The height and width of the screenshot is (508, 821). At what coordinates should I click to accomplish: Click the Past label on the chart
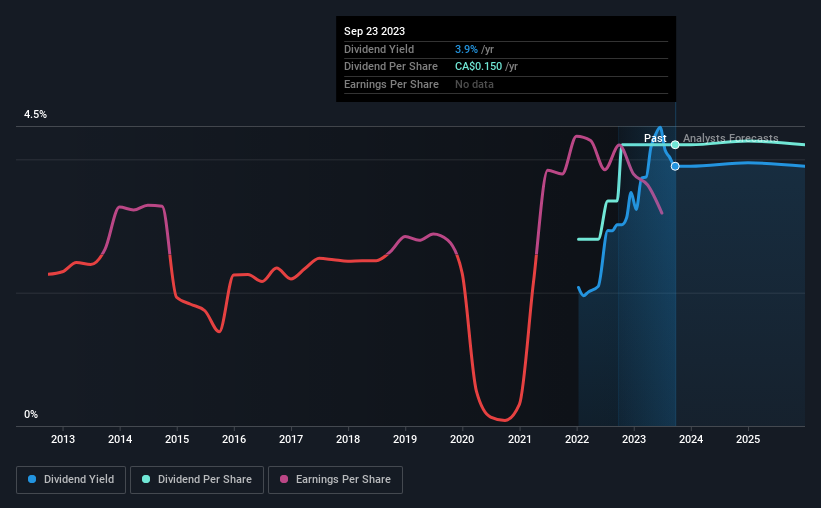[655, 138]
